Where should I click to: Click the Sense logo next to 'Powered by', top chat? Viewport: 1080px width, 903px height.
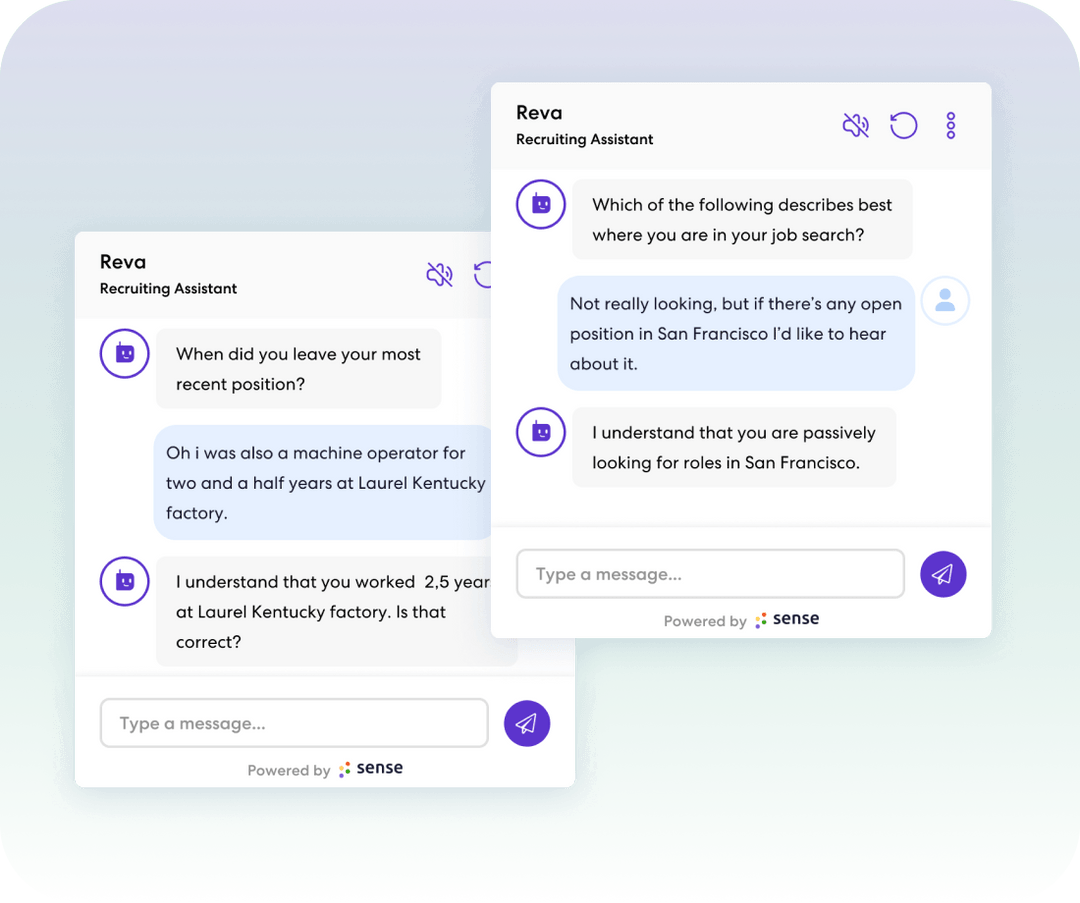pos(787,620)
